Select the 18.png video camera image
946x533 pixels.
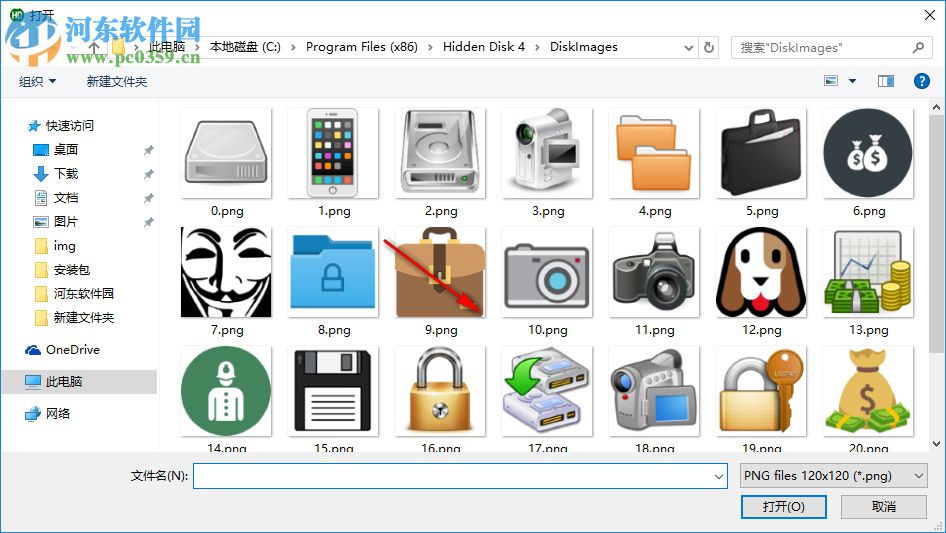tap(654, 391)
